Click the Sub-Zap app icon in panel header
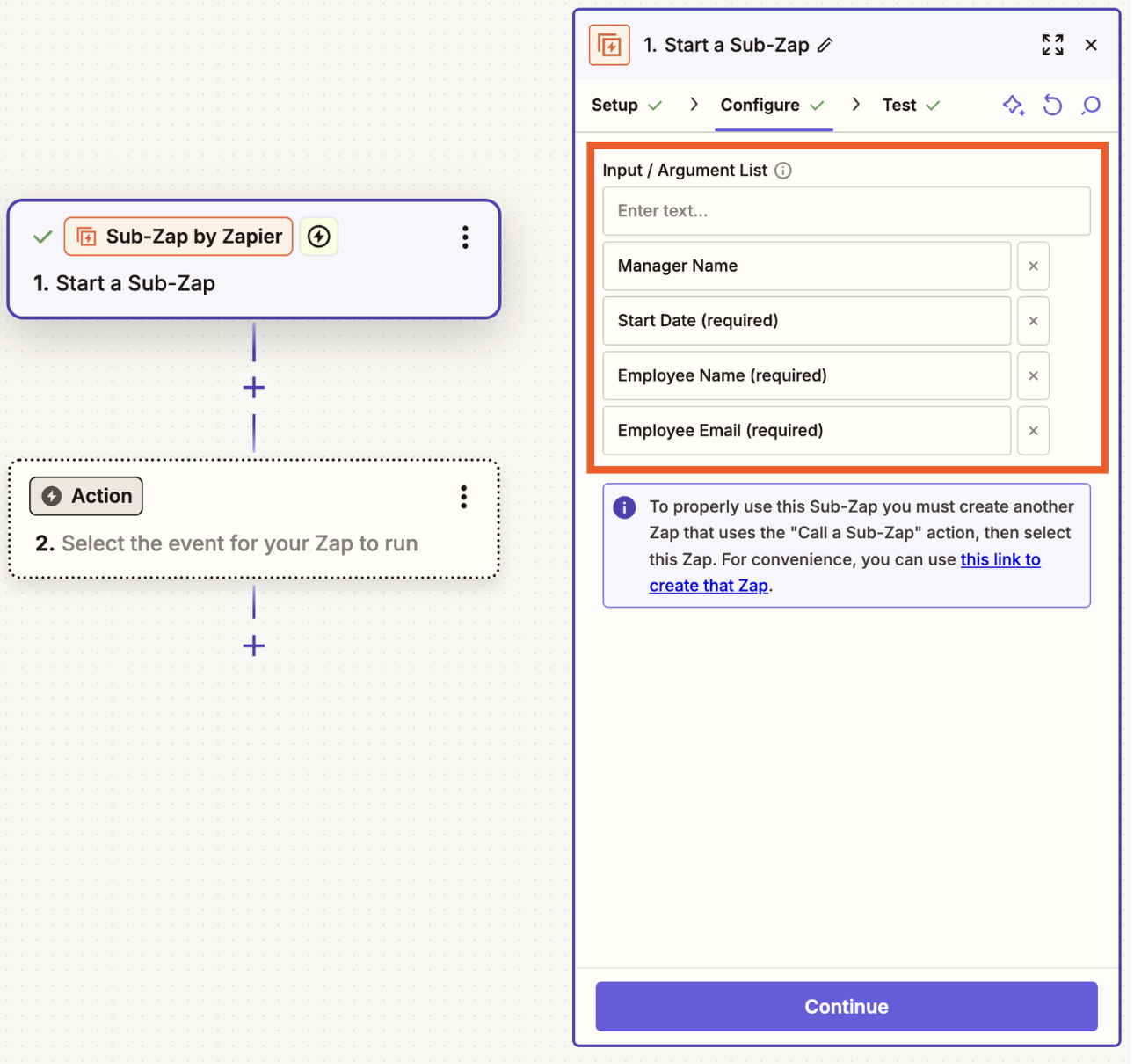1134x1064 pixels. 609,45
